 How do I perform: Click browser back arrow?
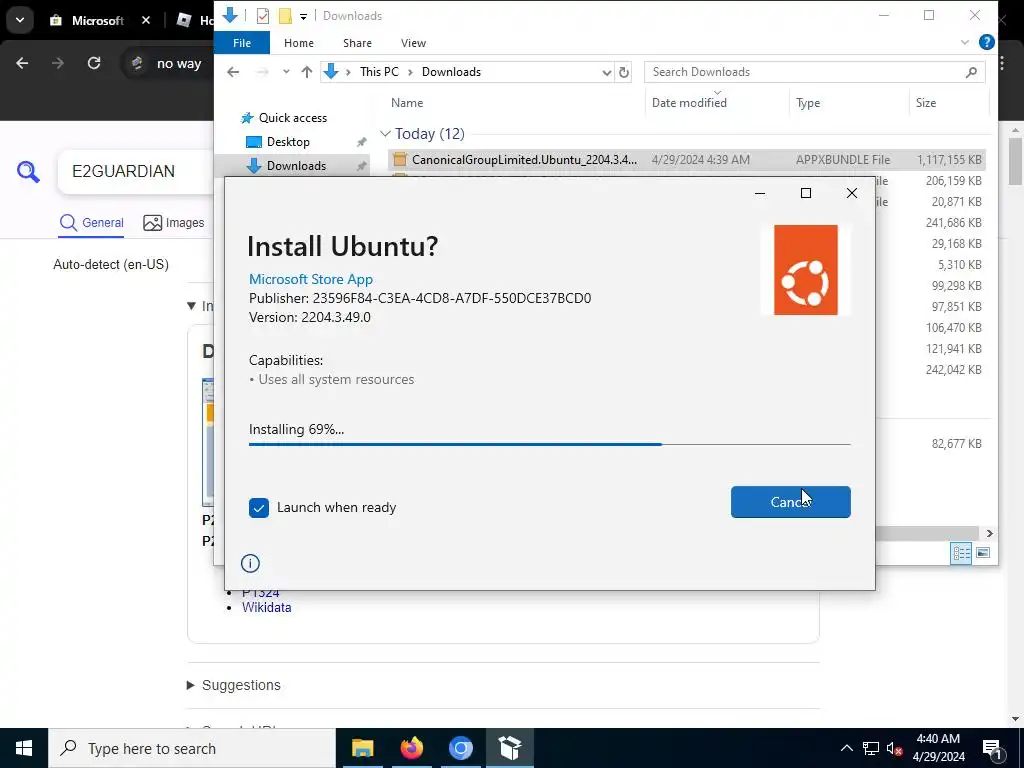click(x=22, y=63)
